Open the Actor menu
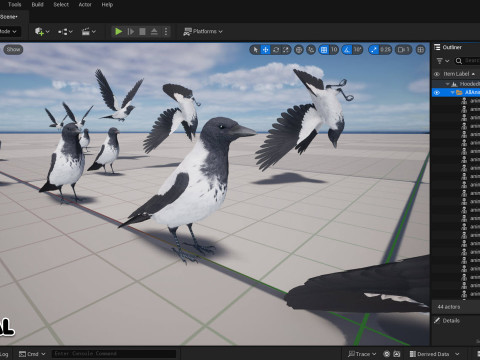 [x=85, y=5]
